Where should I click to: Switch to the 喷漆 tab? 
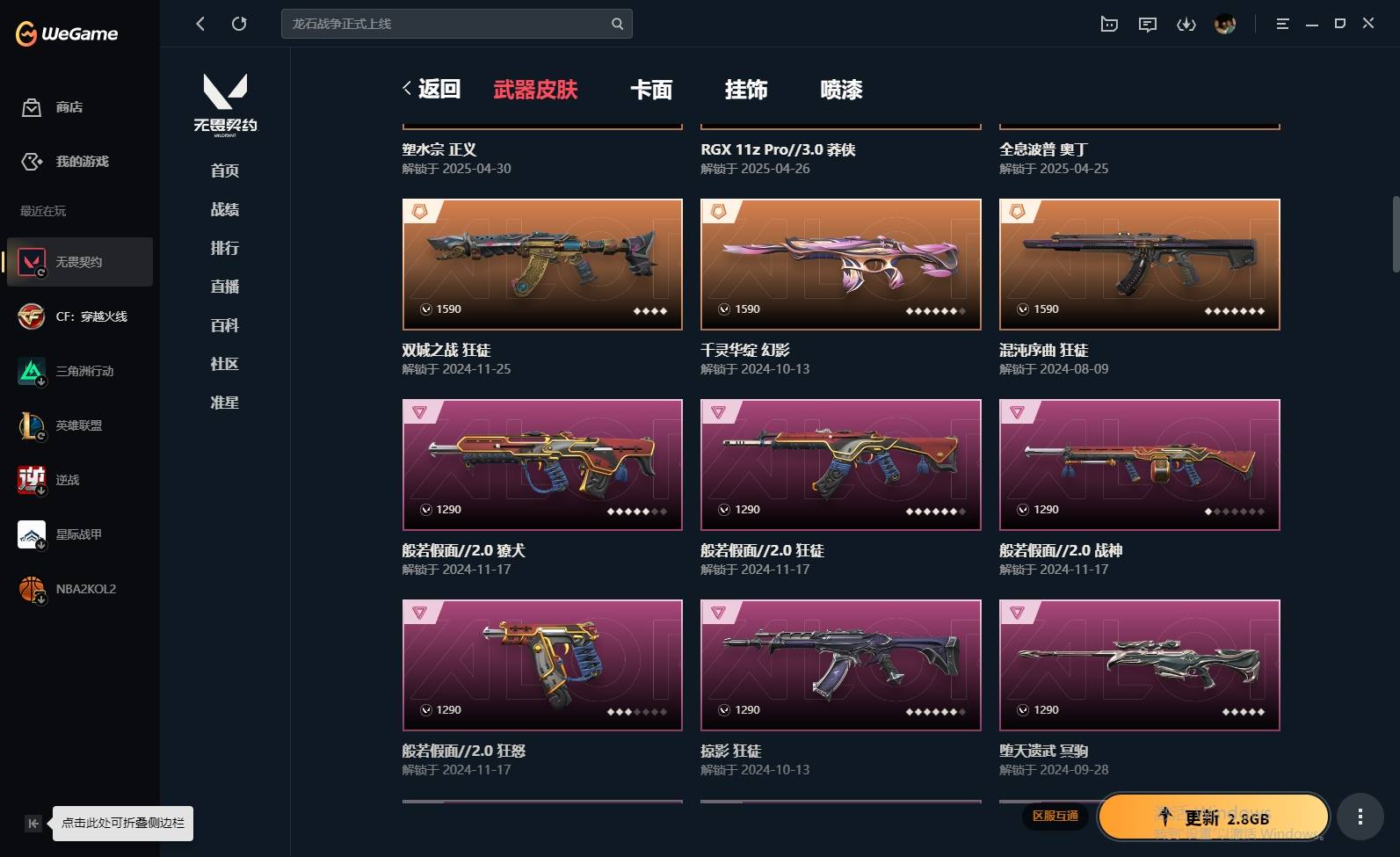[841, 90]
